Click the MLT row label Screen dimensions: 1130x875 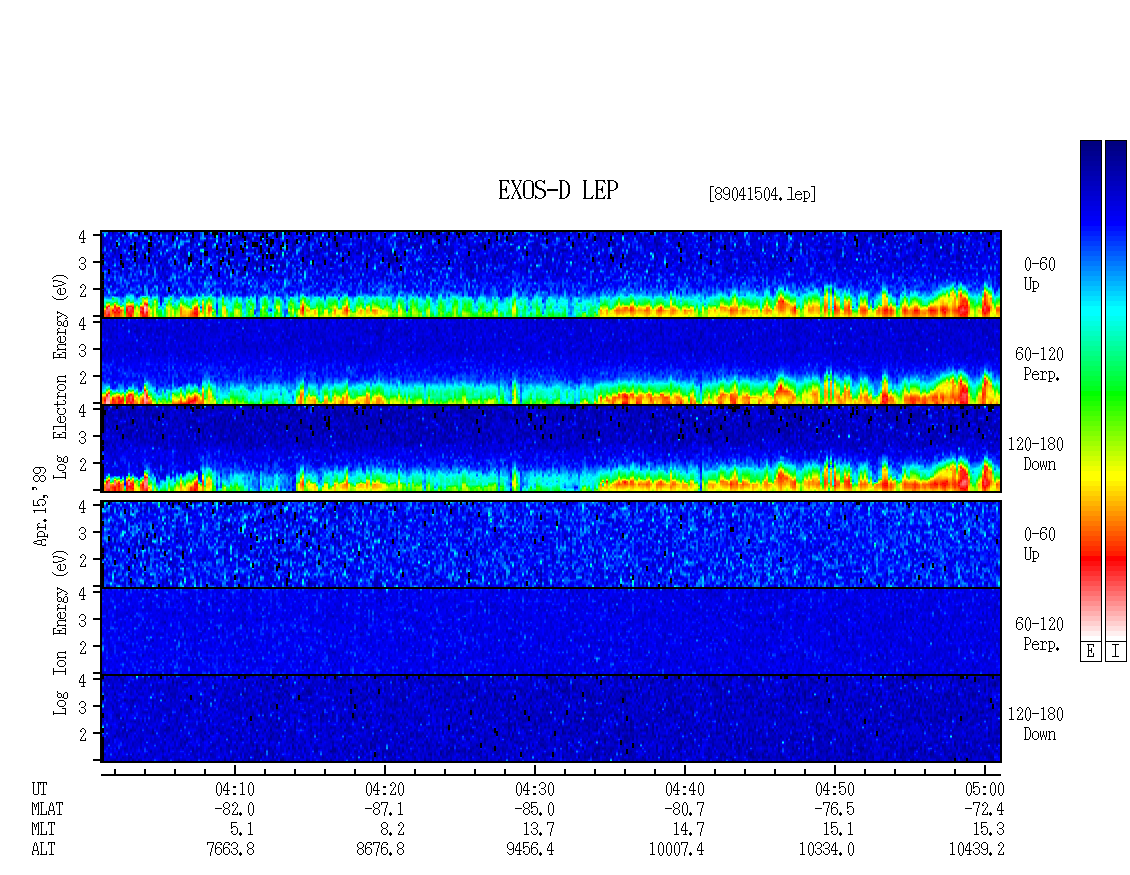43,830
